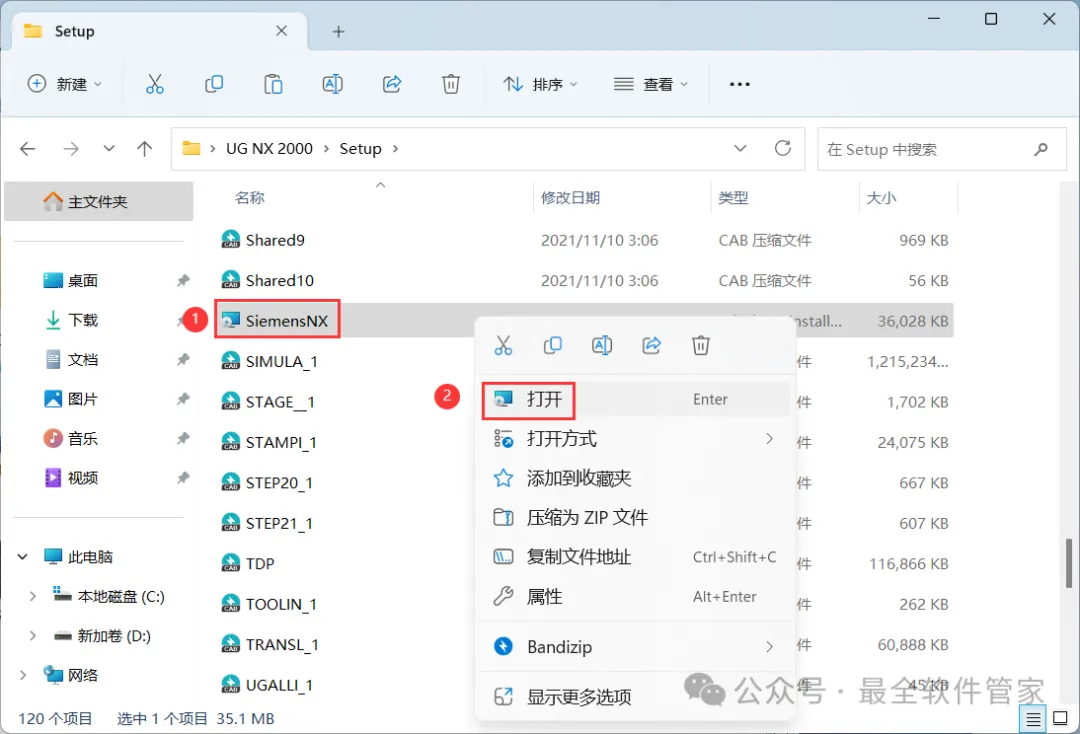Expand 新加卷 (D:) node
The width and height of the screenshot is (1080, 734).
tap(32, 636)
